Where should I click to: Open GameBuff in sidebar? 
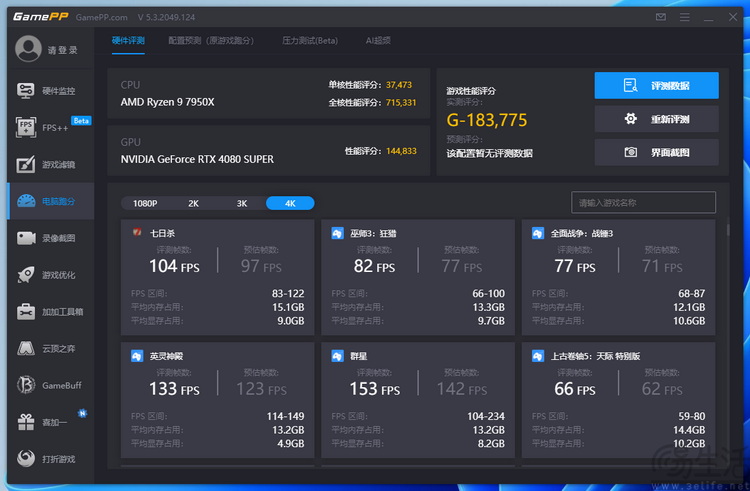[50, 385]
